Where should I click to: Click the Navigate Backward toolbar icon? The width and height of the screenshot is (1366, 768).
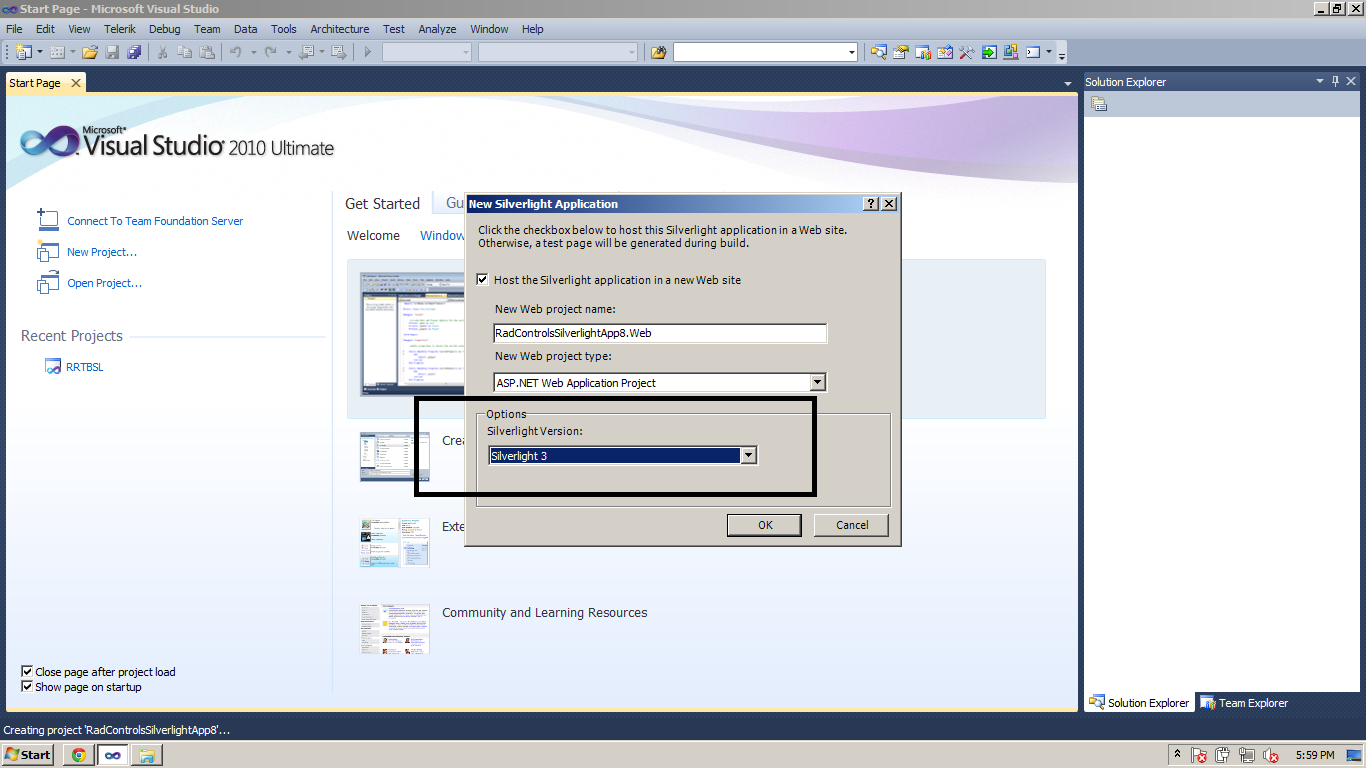[x=306, y=52]
